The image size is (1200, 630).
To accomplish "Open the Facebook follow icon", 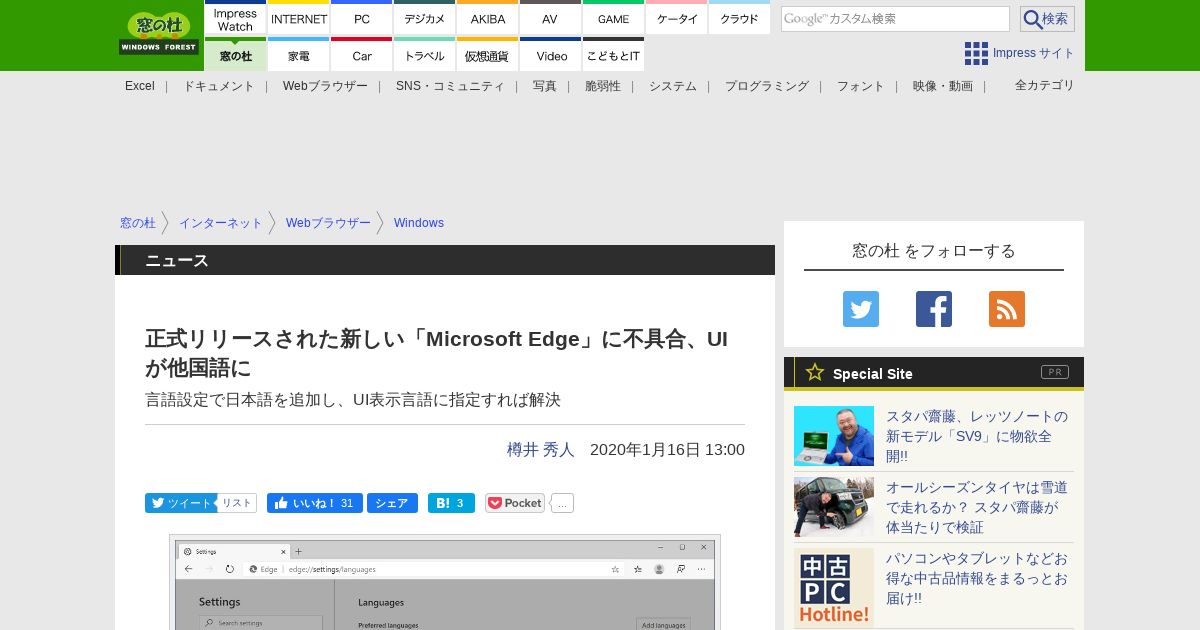I will (x=934, y=309).
